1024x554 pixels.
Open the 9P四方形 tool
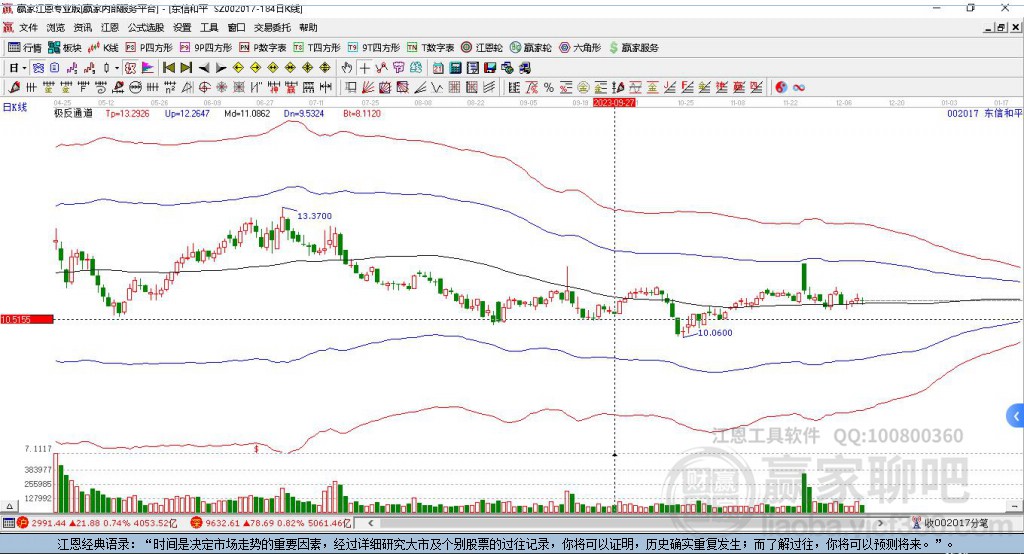click(x=206, y=48)
